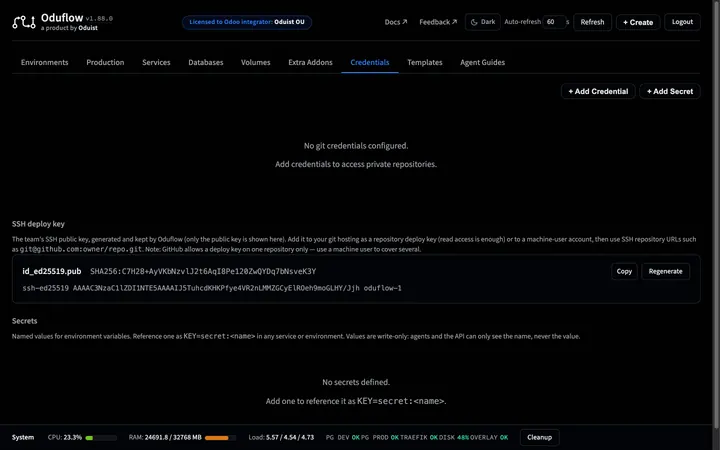Click the TRAEFIK OK status
The height and width of the screenshot is (450, 720).
[419, 438]
